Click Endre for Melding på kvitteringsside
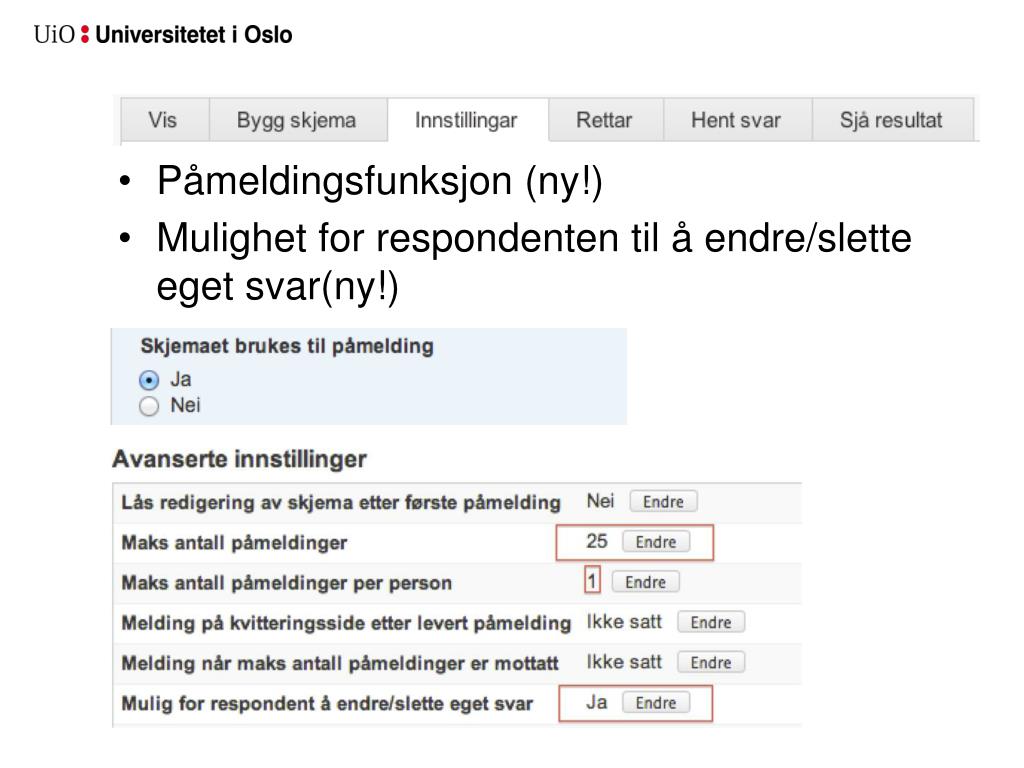1024x768 pixels. pyautogui.click(x=711, y=622)
